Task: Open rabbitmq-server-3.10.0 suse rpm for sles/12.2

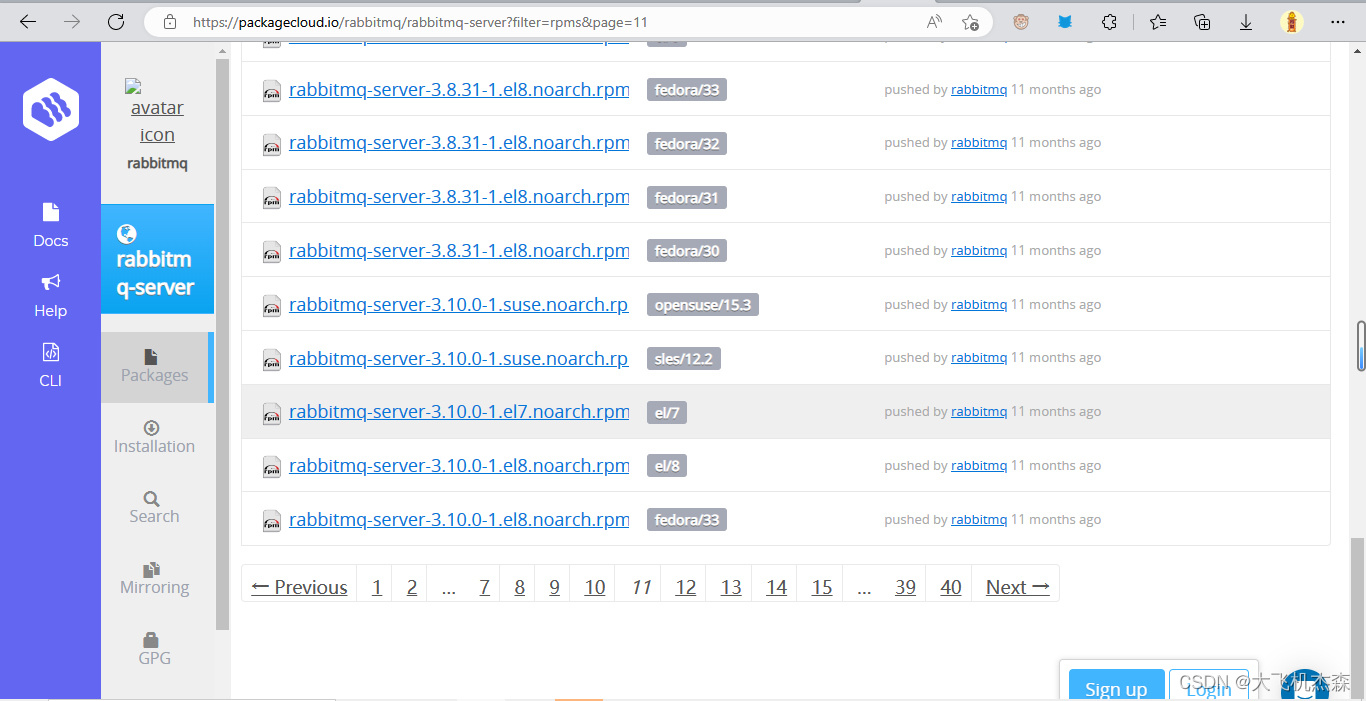Action: pos(459,358)
